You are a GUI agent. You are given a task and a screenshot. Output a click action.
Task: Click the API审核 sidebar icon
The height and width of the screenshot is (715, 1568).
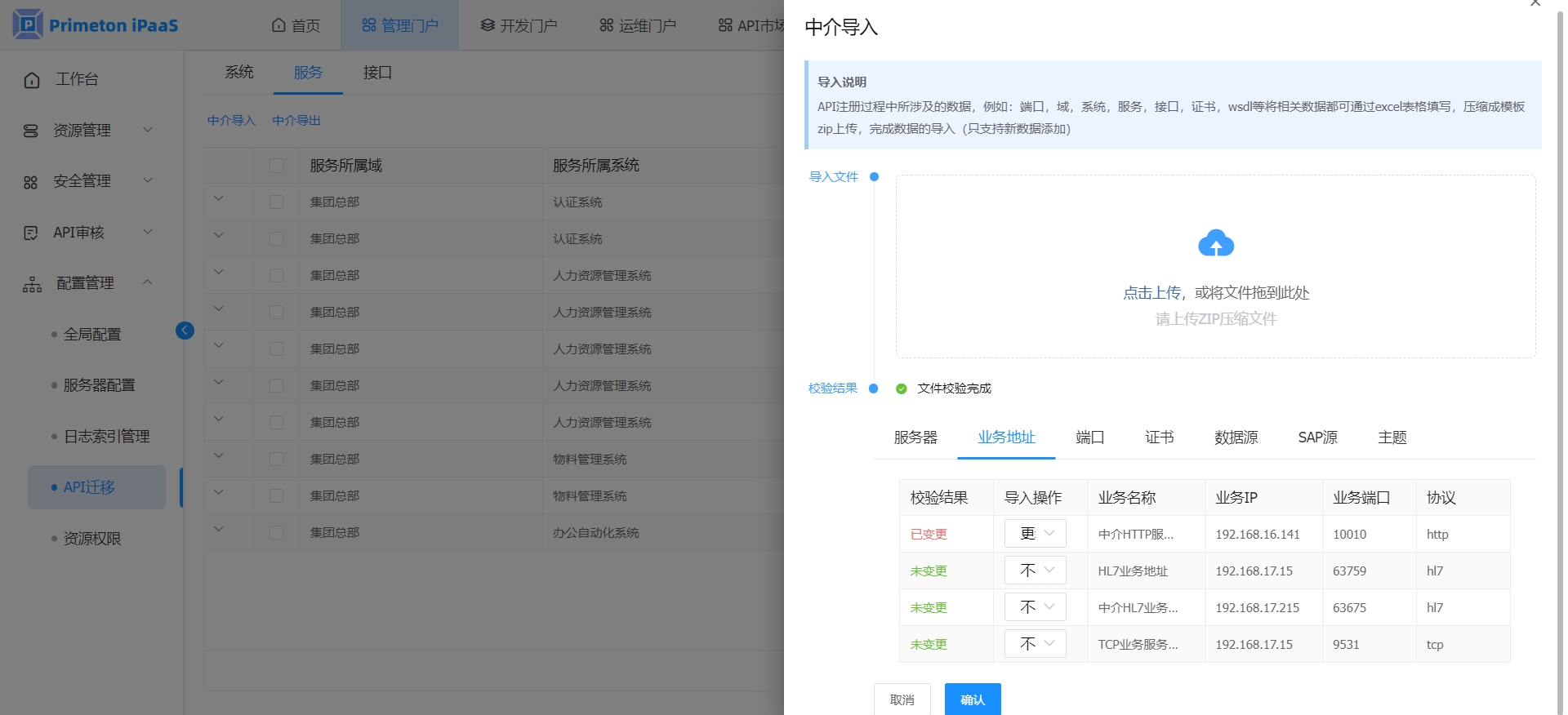coord(31,233)
